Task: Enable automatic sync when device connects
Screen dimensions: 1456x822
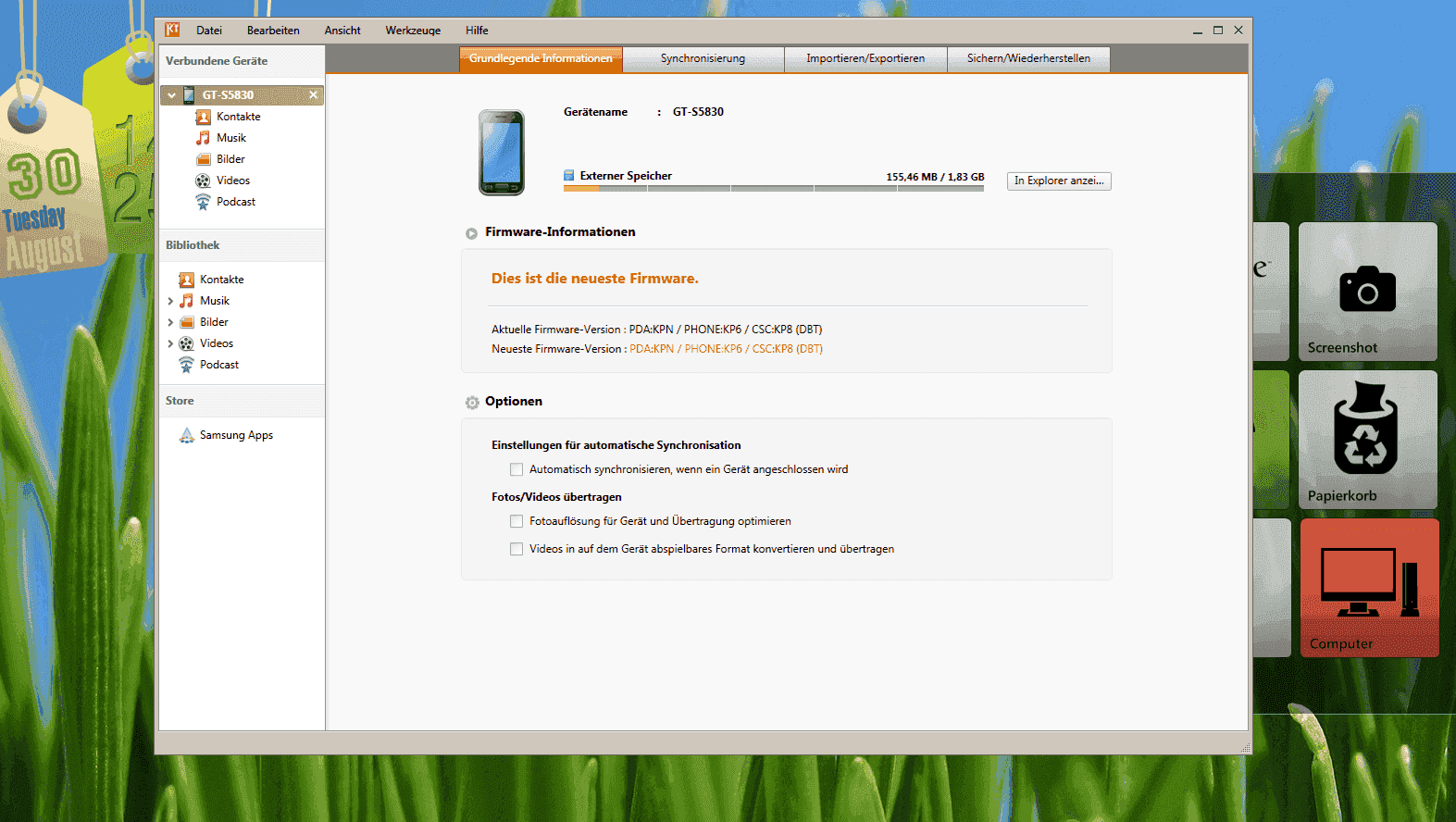Action: (516, 469)
